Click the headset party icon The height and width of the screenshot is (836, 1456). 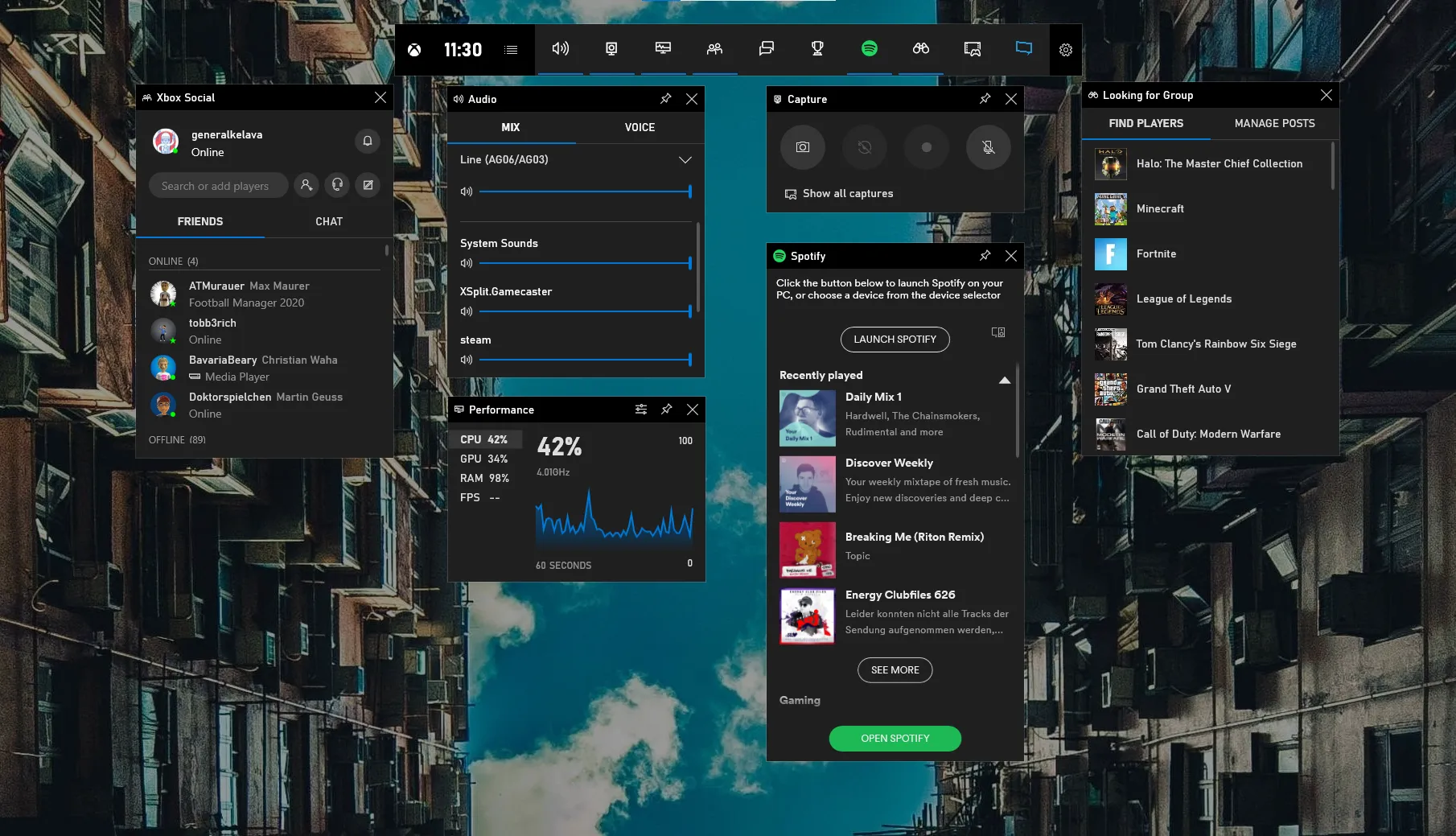click(337, 185)
